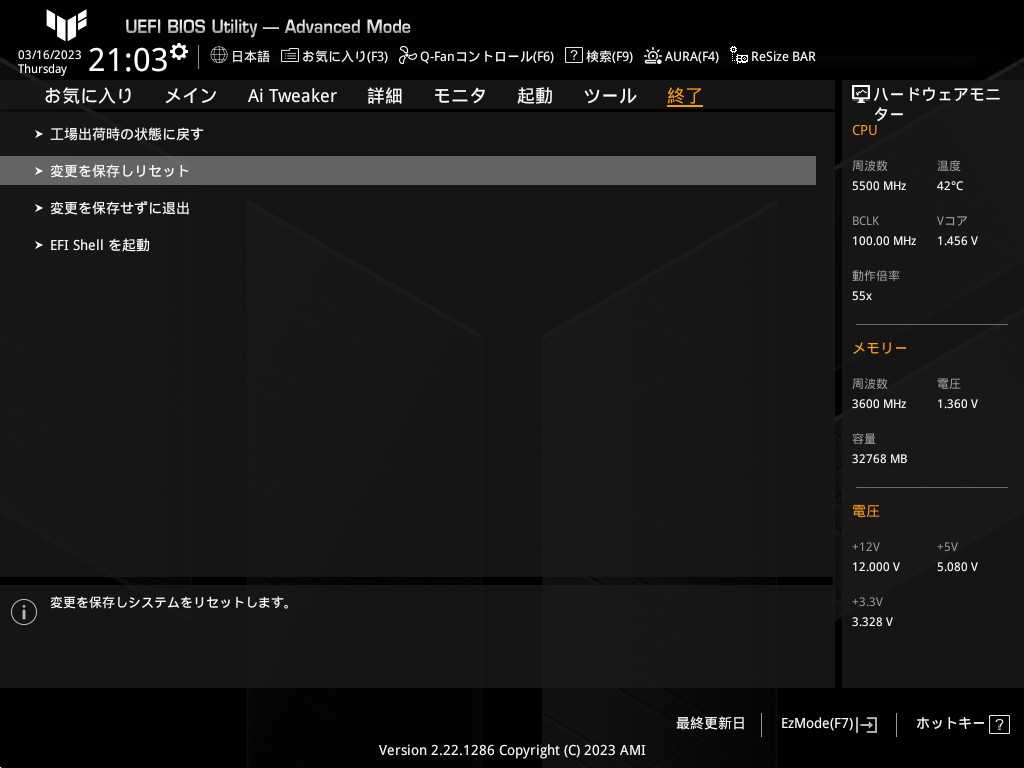This screenshot has height=768, width=1024.
Task: Click the メモリー section heading
Action: (x=879, y=348)
